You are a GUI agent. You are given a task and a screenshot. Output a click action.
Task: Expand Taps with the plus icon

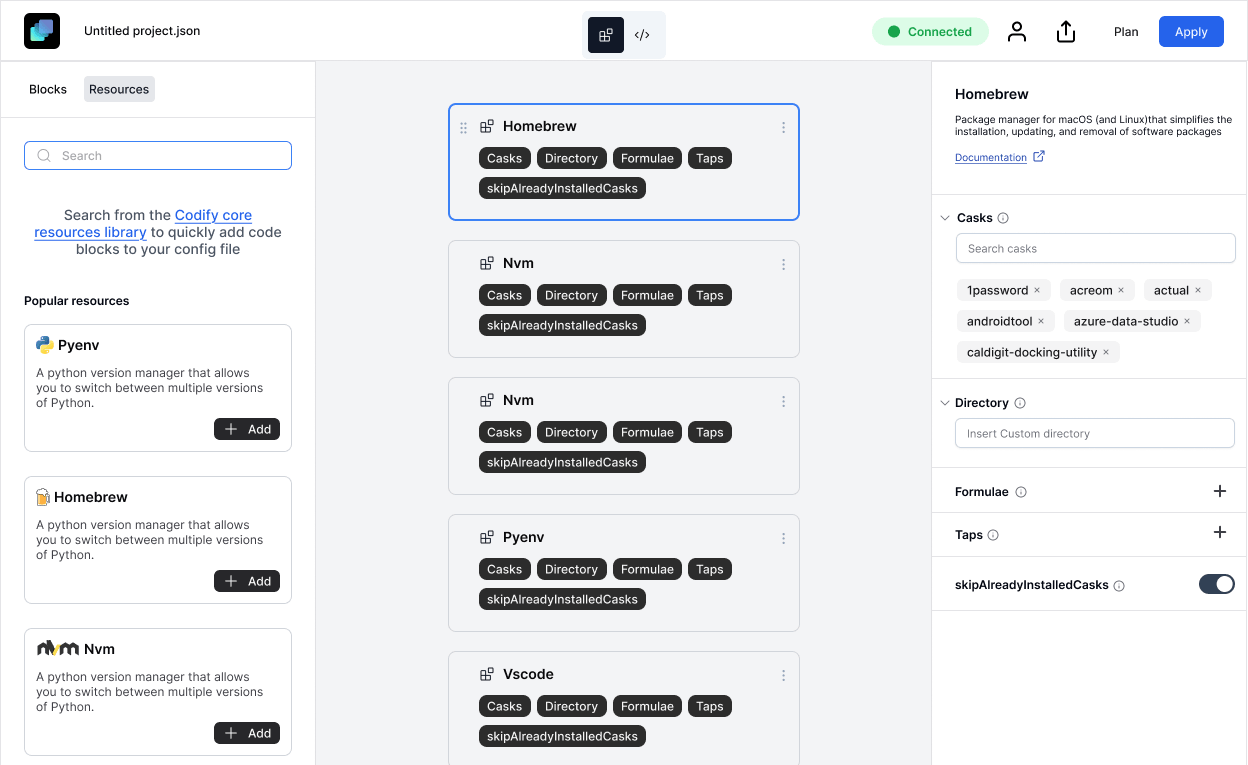(x=1220, y=532)
